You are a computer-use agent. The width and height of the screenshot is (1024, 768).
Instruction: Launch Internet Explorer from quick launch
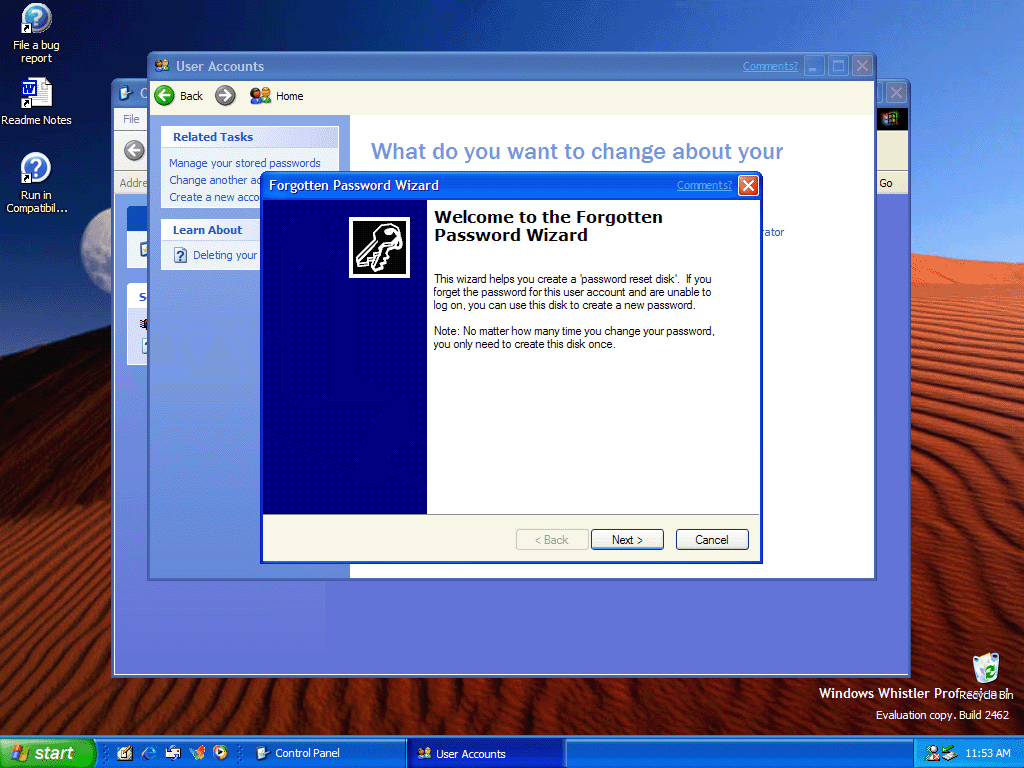tap(149, 753)
